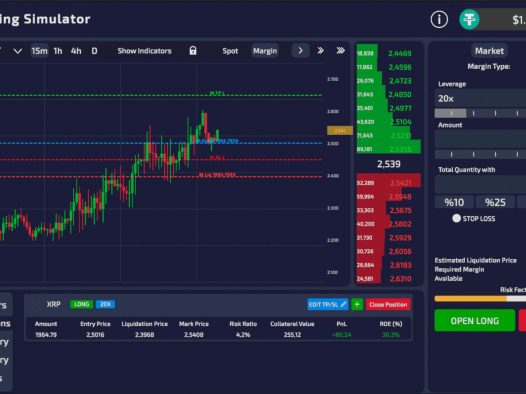Close the XRP long position
Screen dimensions: 526x394
click(x=388, y=304)
